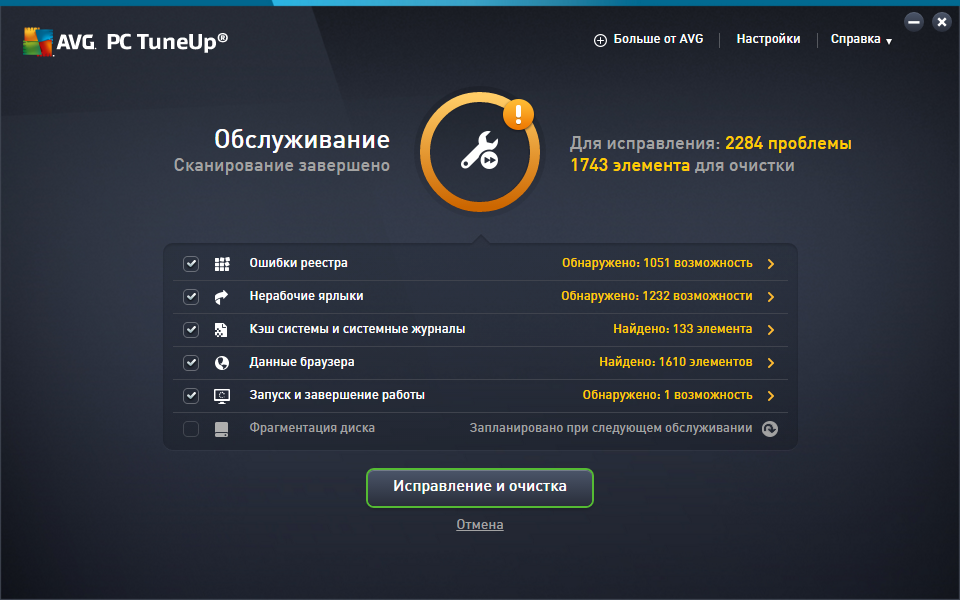Expand the Кэш системы row chevron
The image size is (960, 600).
(771, 330)
